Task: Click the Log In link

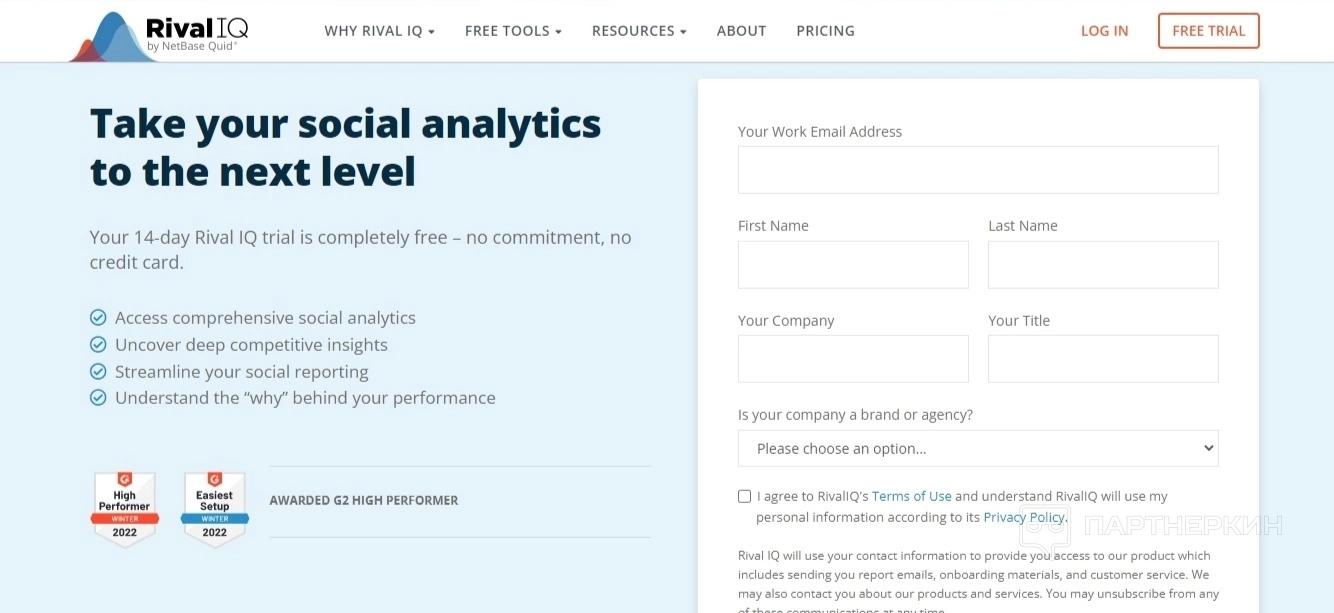Action: [x=1104, y=31]
